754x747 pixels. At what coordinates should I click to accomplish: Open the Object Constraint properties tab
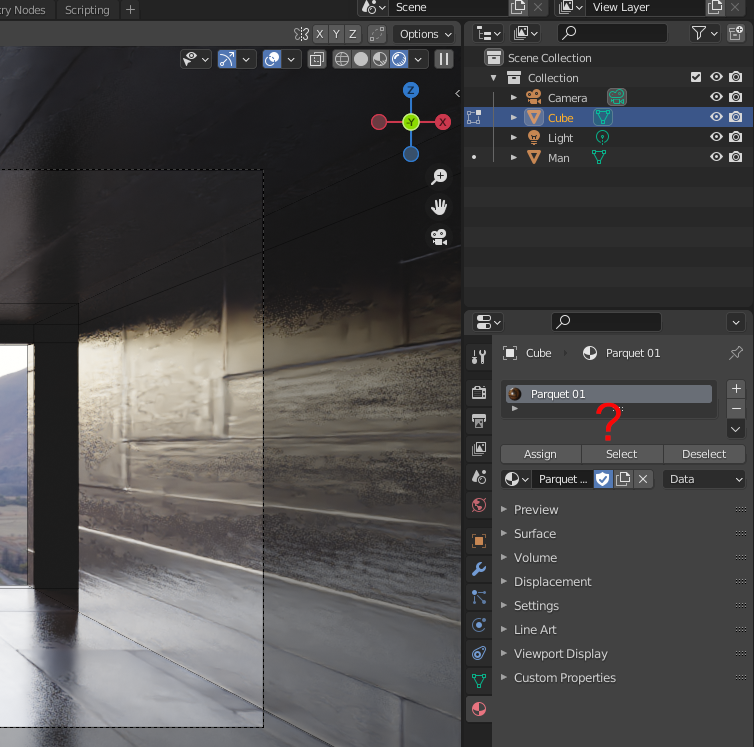pyautogui.click(x=479, y=653)
